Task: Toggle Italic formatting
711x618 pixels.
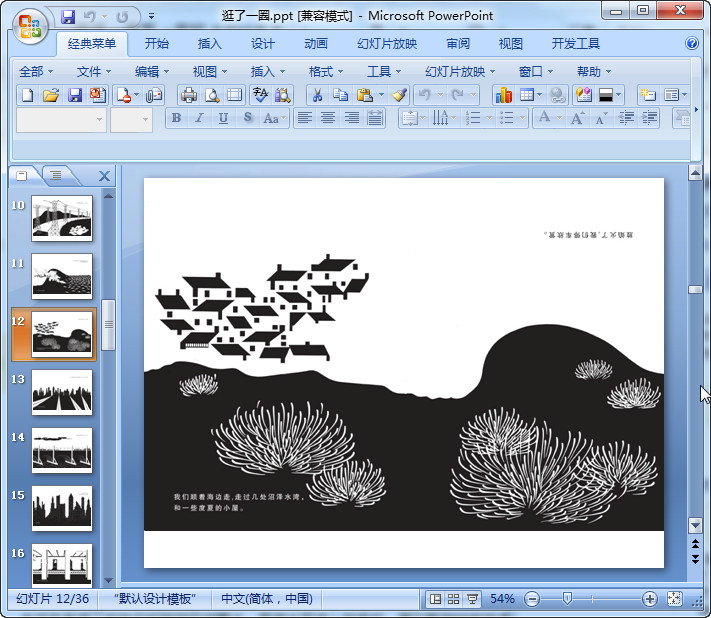Action: click(199, 118)
